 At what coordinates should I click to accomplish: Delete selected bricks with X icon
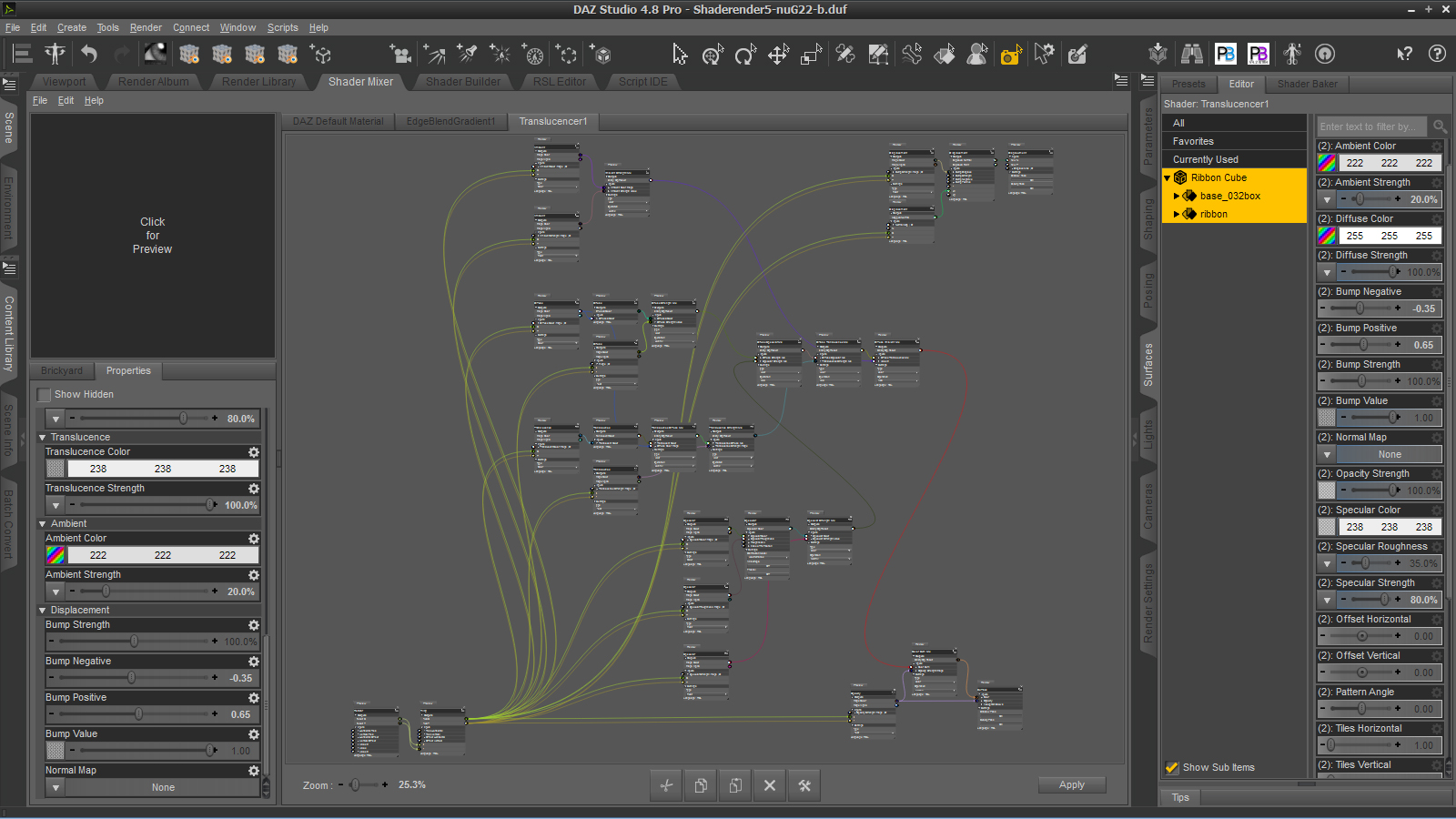coord(770,785)
